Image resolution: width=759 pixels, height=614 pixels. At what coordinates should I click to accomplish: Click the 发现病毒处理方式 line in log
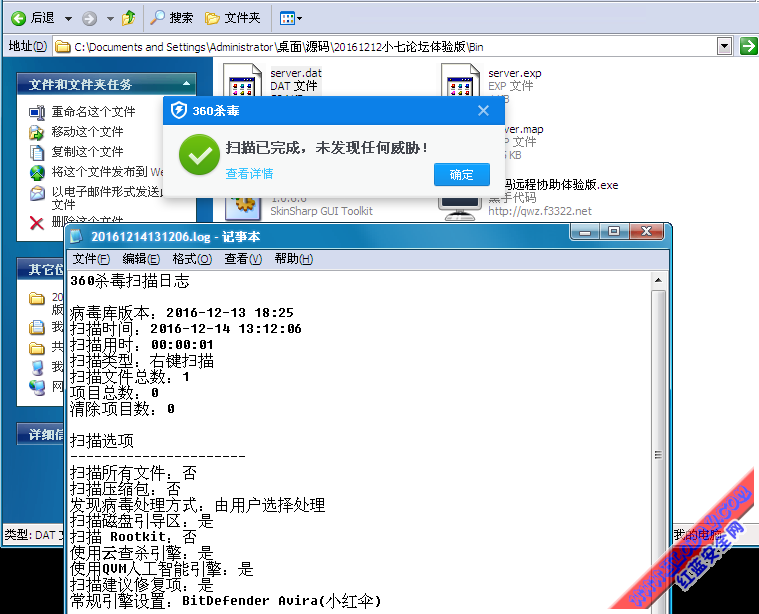pyautogui.click(x=197, y=505)
